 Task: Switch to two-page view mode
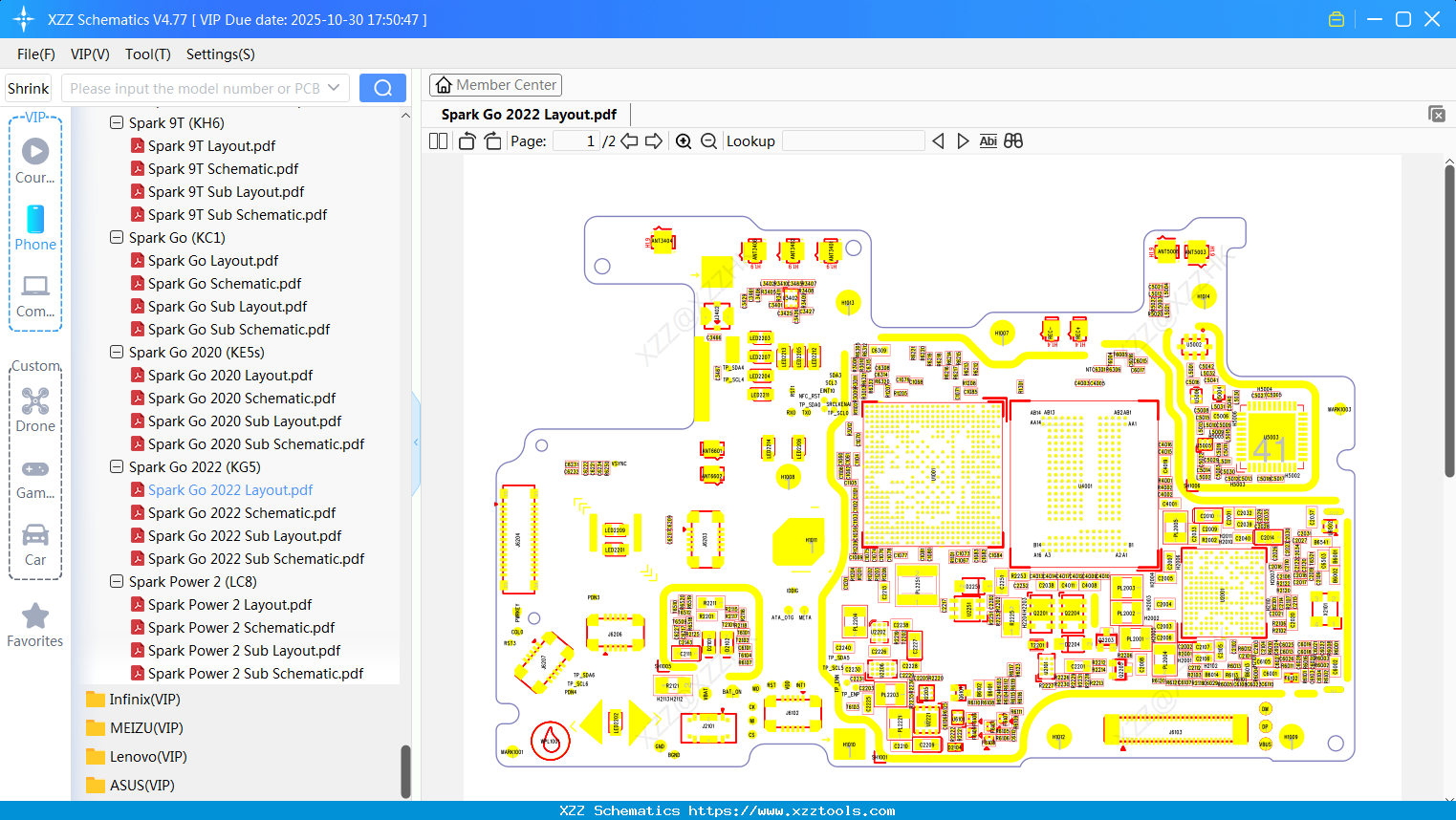click(x=437, y=140)
